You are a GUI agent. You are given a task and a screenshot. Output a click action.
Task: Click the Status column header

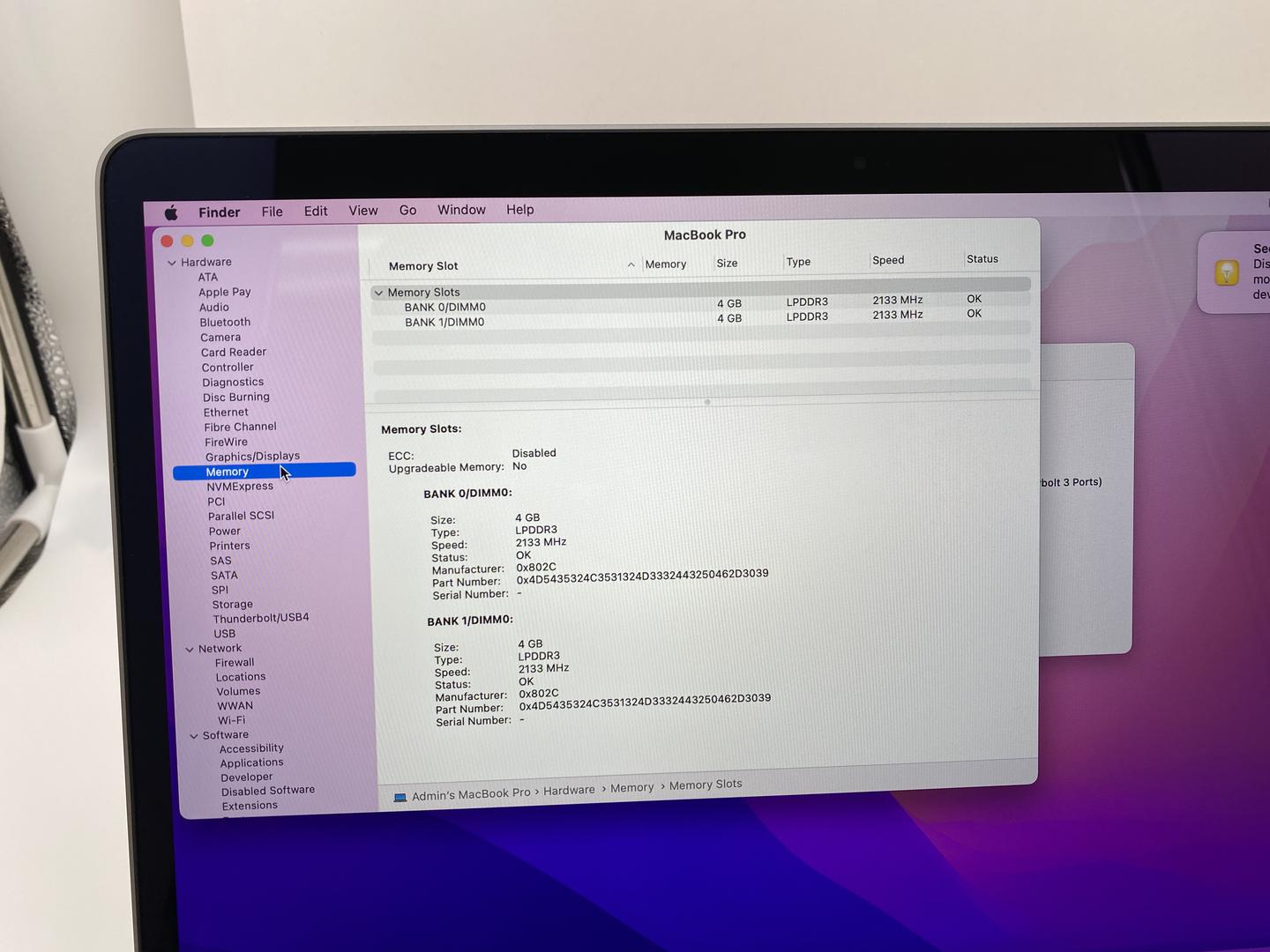[982, 258]
